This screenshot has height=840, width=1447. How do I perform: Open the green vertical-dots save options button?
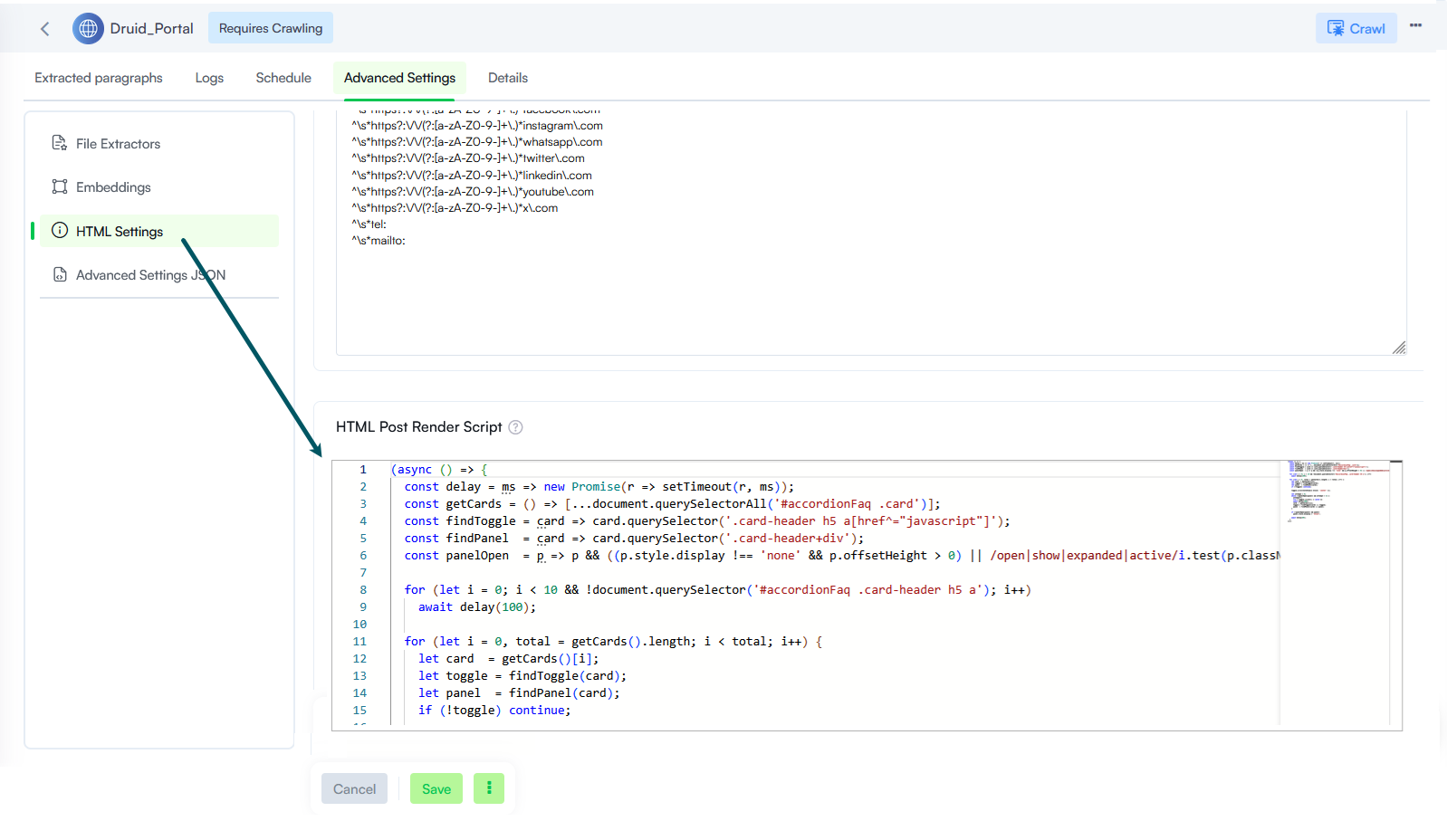point(489,788)
